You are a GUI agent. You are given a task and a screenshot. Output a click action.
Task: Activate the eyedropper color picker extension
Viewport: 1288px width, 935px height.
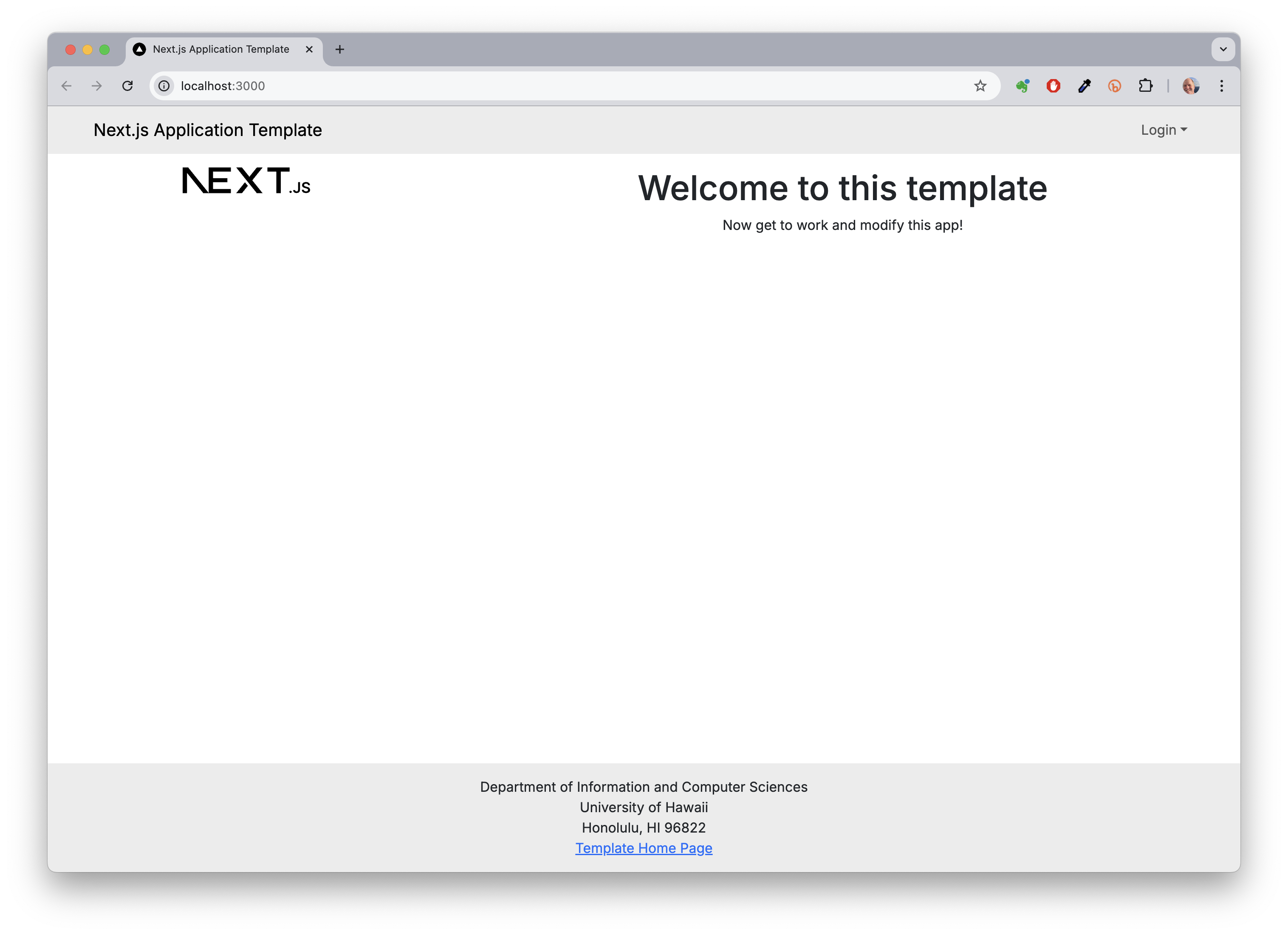pyautogui.click(x=1084, y=86)
